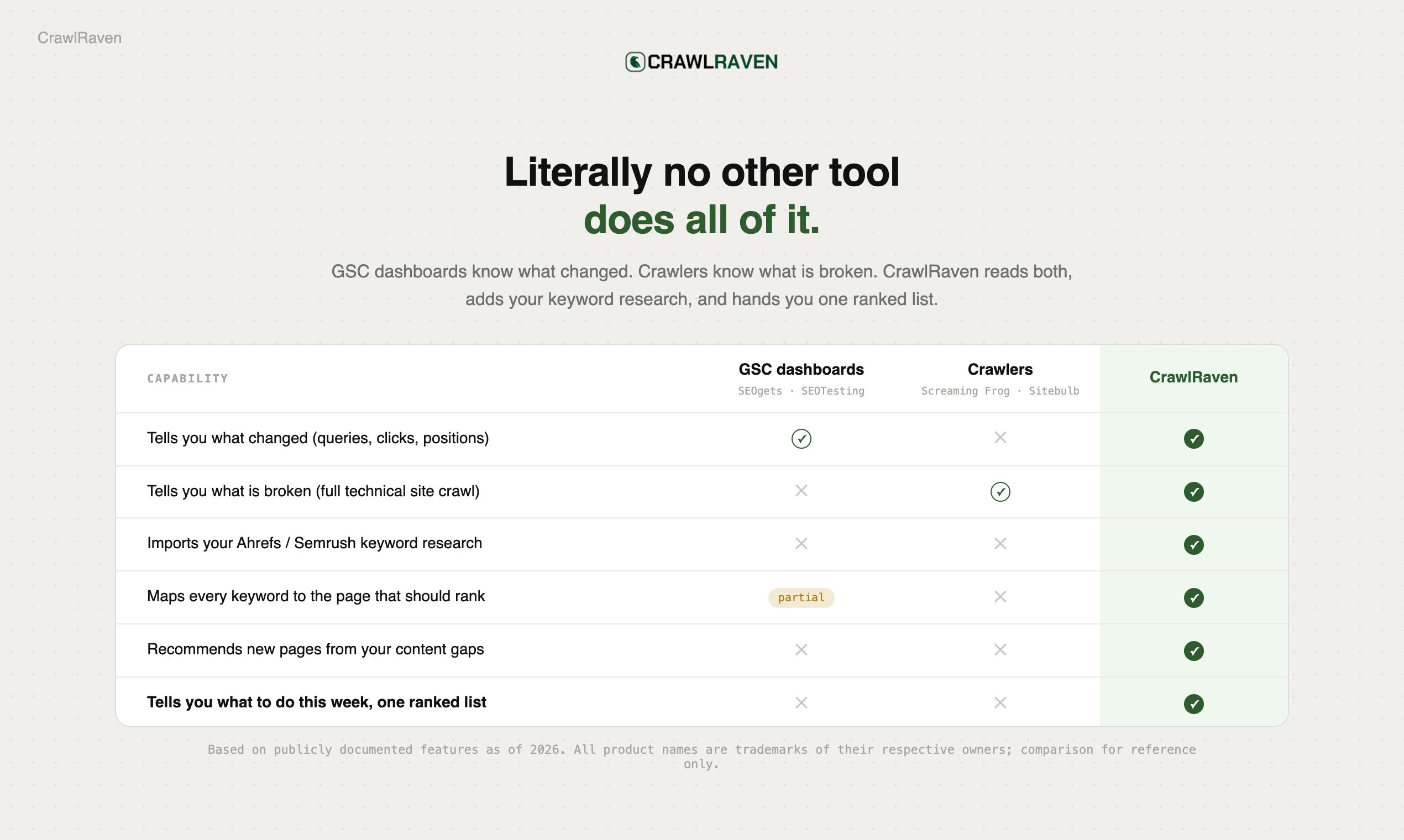Click the outlined check for Crawlers full site crawl
Screen dimensions: 1404x840
click(1000, 492)
